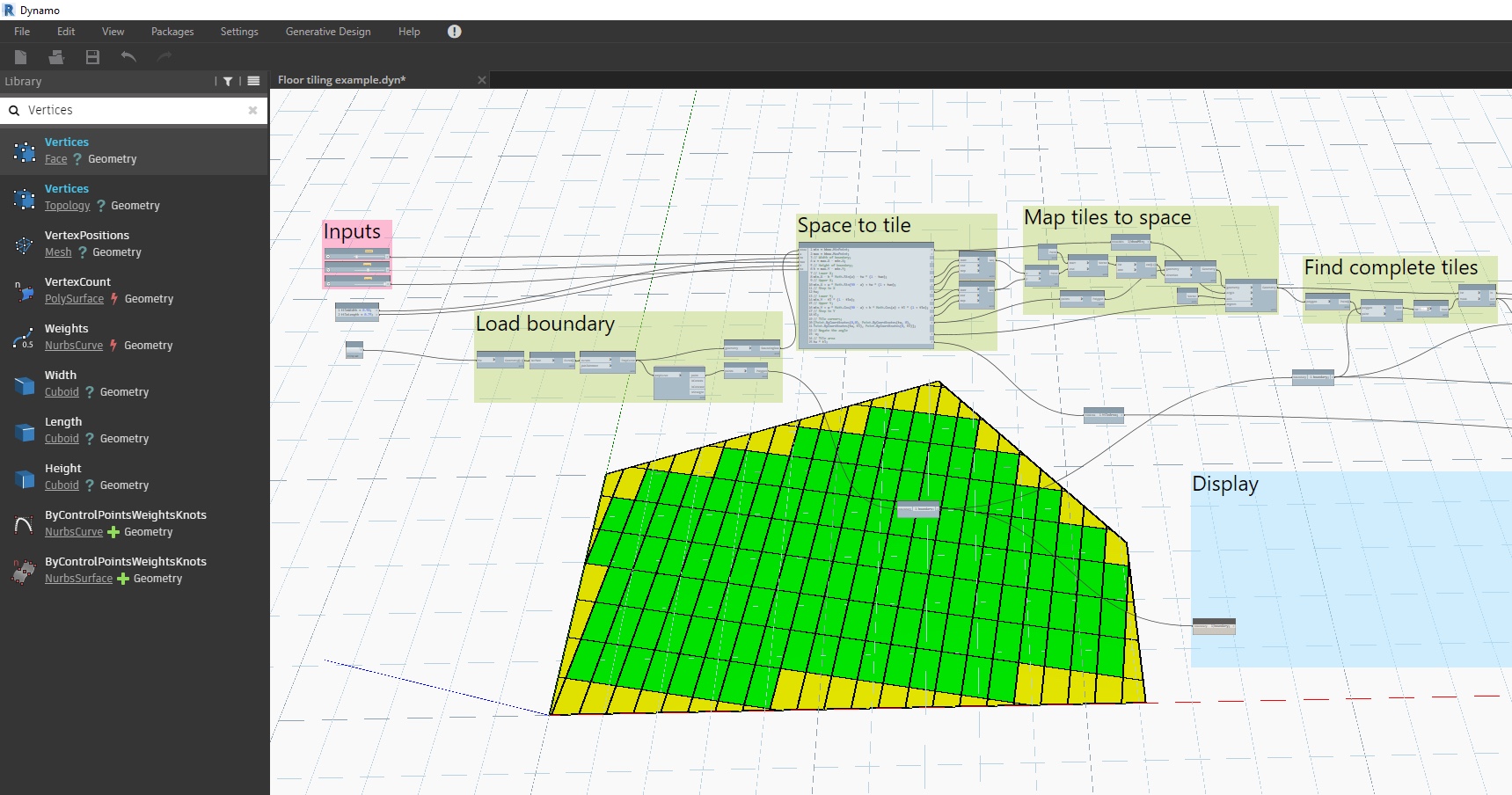Open the Generative Design menu
The height and width of the screenshot is (795, 1512).
tap(327, 31)
